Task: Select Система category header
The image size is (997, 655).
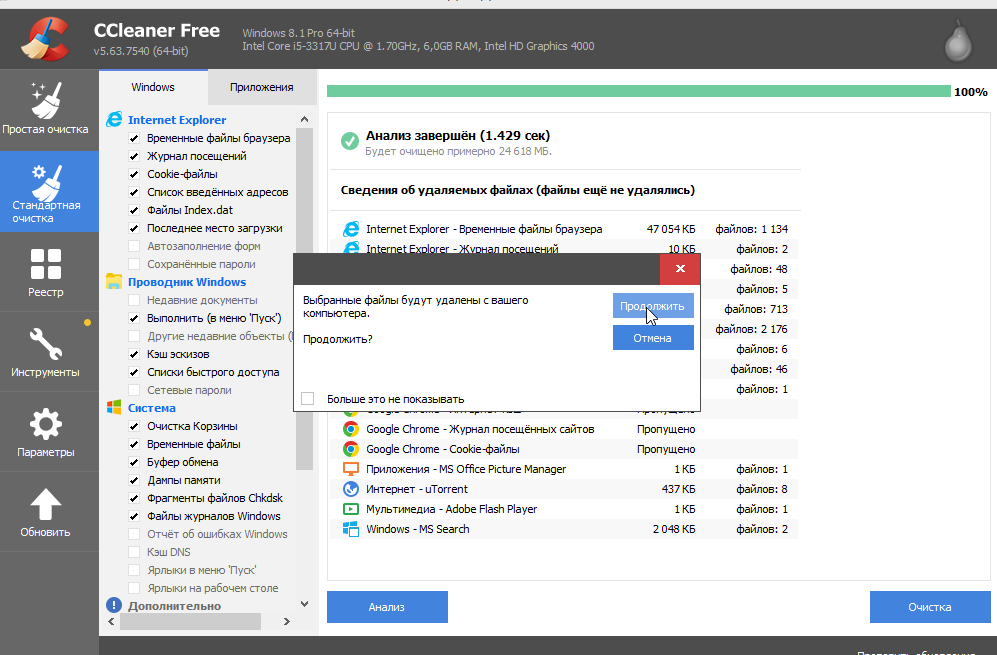Action: coord(152,408)
